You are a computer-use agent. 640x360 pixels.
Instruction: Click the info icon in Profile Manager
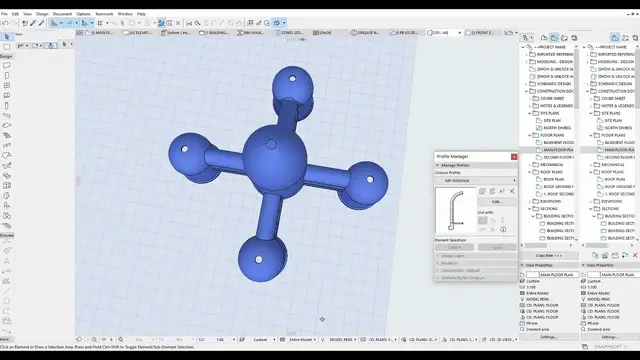coord(503,229)
